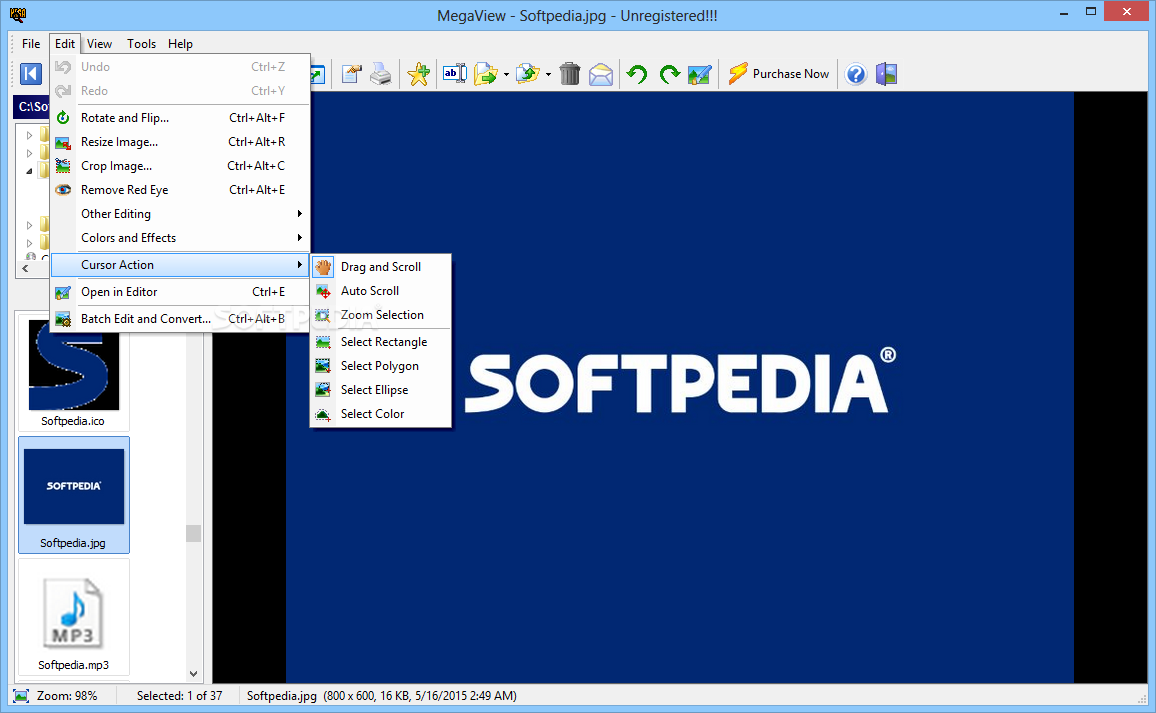This screenshot has width=1156, height=713.
Task: Click the Exit door icon in toolbar
Action: (886, 74)
